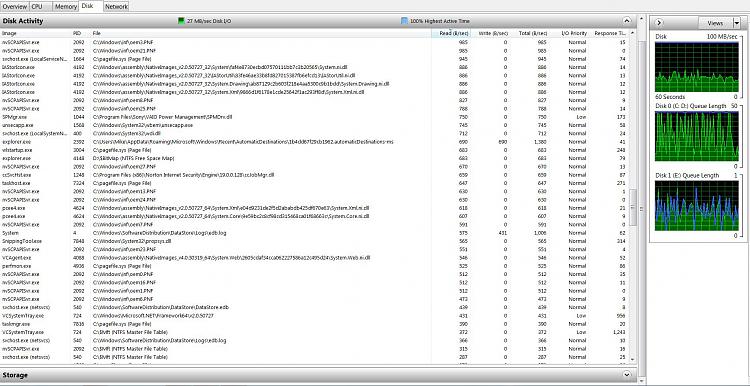Click the Disk 0 (C: D:) Queue Length graph
This screenshot has width=750, height=386.
pyautogui.click(x=696, y=136)
